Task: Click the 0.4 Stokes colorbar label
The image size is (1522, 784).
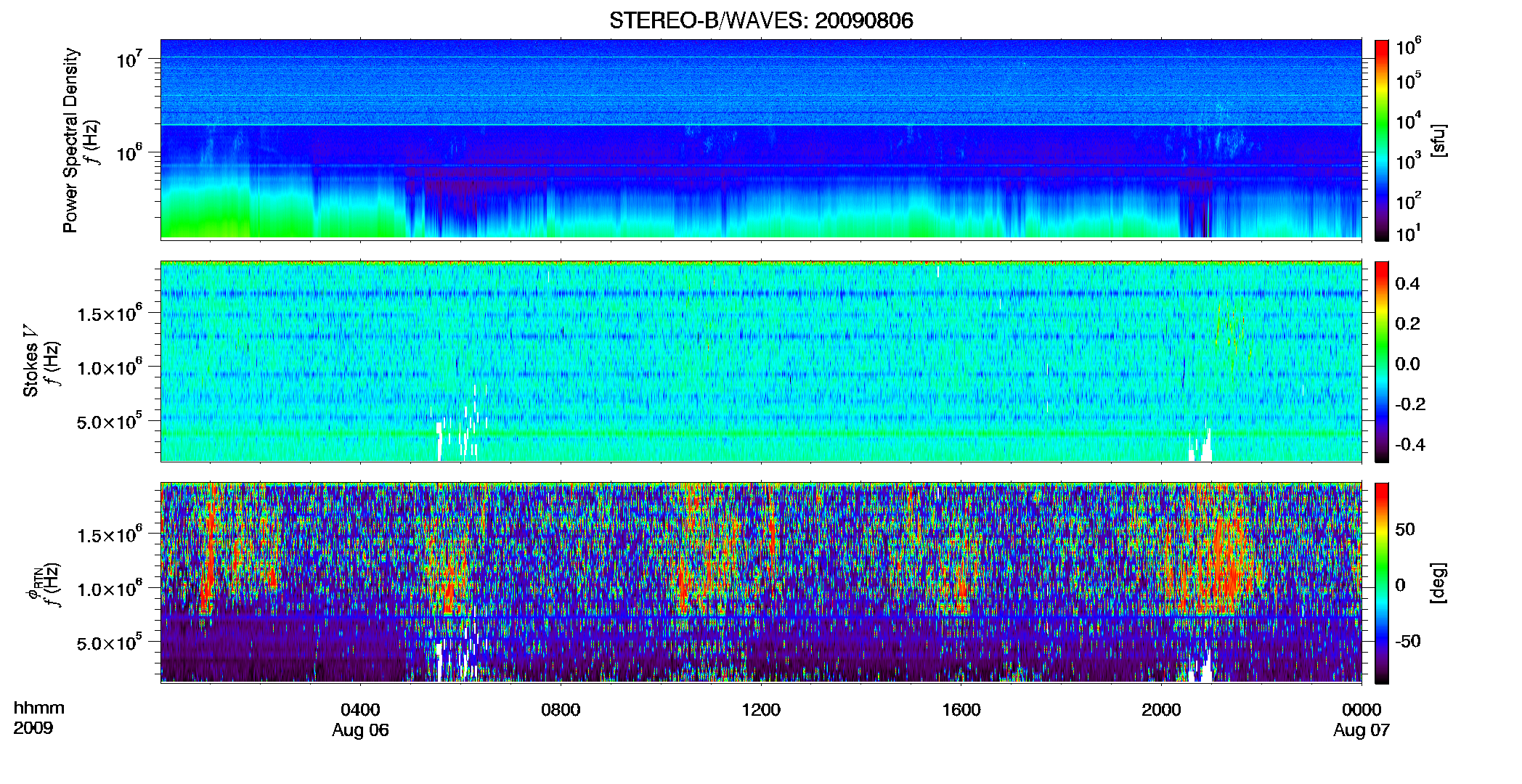Action: pyautogui.click(x=1407, y=284)
